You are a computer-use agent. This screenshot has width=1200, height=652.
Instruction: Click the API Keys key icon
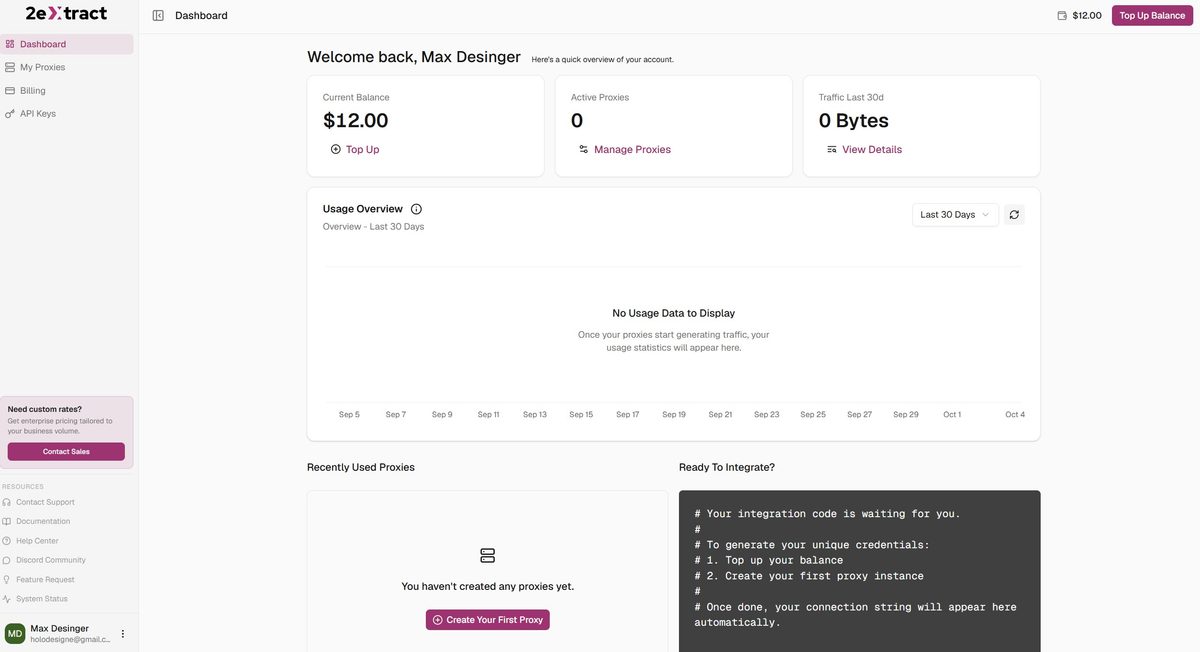click(10, 113)
